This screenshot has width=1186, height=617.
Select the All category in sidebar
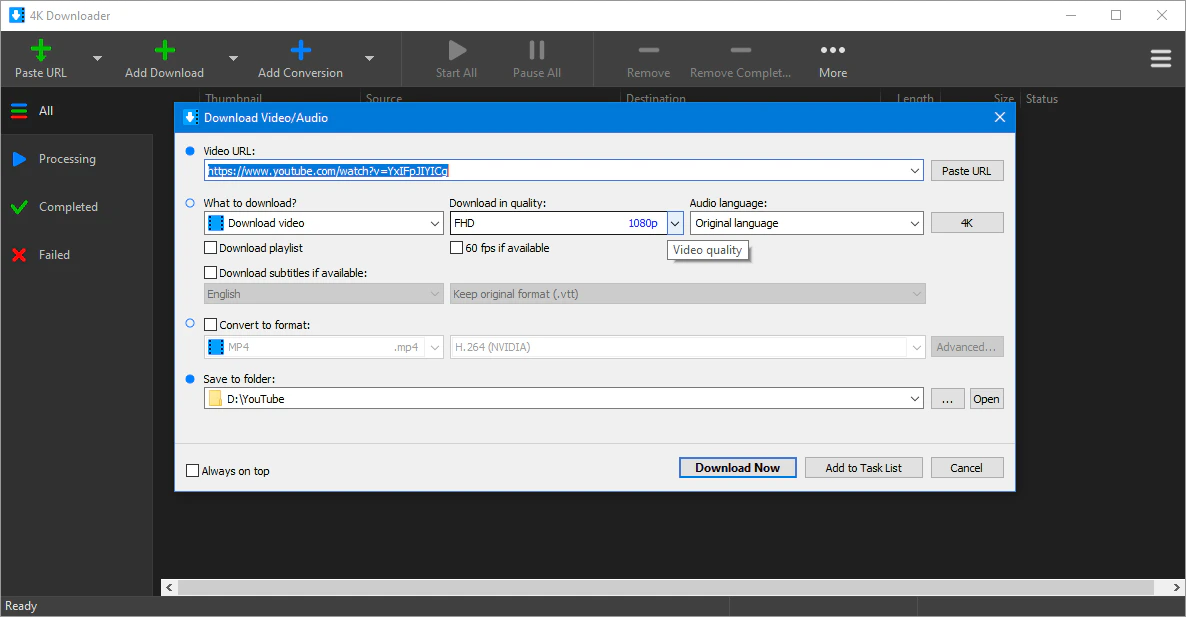tap(46, 111)
